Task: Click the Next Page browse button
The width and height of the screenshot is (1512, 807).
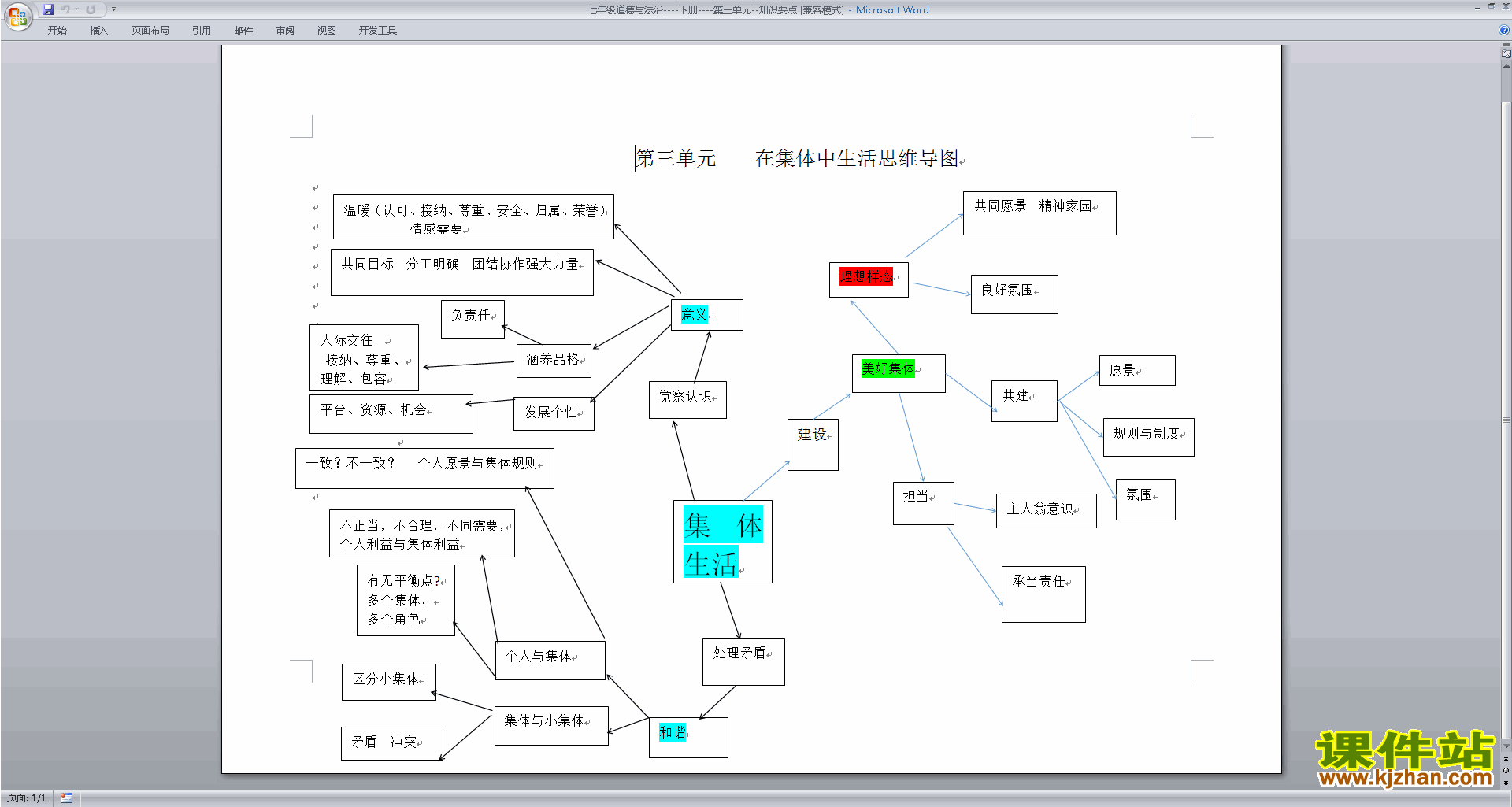Action: pyautogui.click(x=1506, y=783)
